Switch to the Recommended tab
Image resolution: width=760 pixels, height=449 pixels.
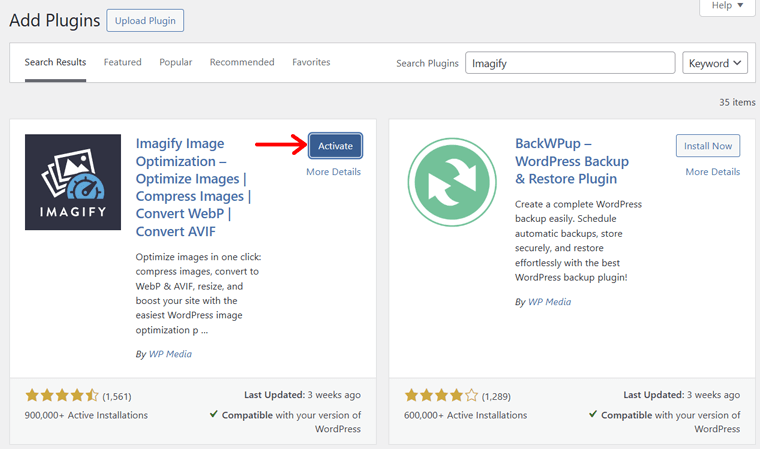(x=242, y=62)
